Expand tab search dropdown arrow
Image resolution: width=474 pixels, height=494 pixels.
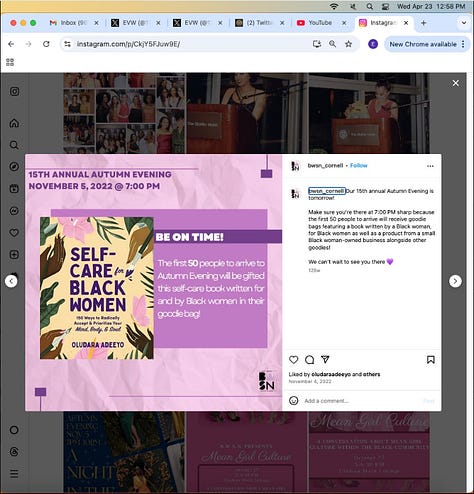click(x=464, y=23)
